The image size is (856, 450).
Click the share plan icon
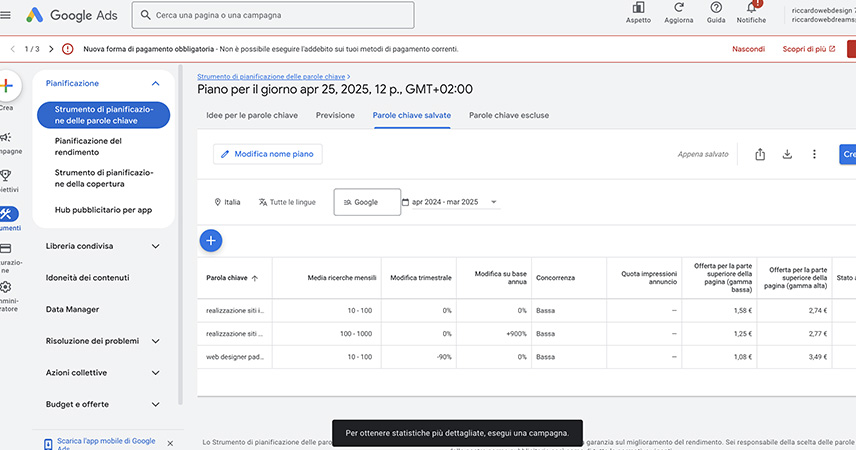760,154
